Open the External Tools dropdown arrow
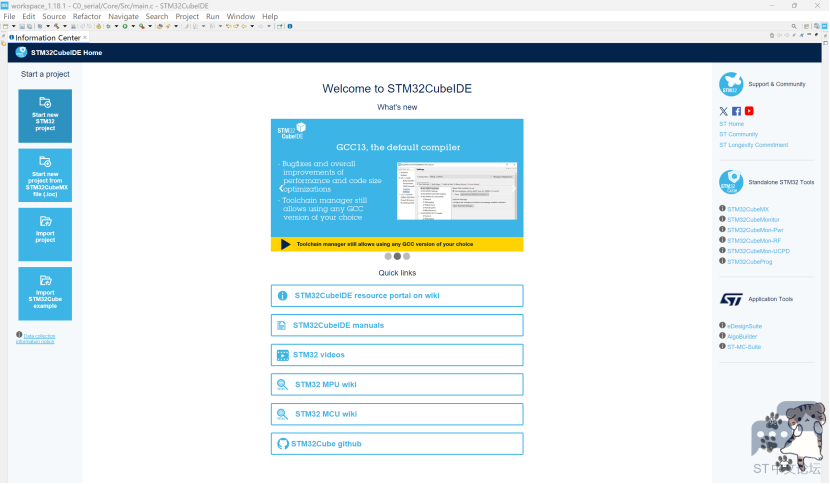The height and width of the screenshot is (484, 830). (x=150, y=26)
